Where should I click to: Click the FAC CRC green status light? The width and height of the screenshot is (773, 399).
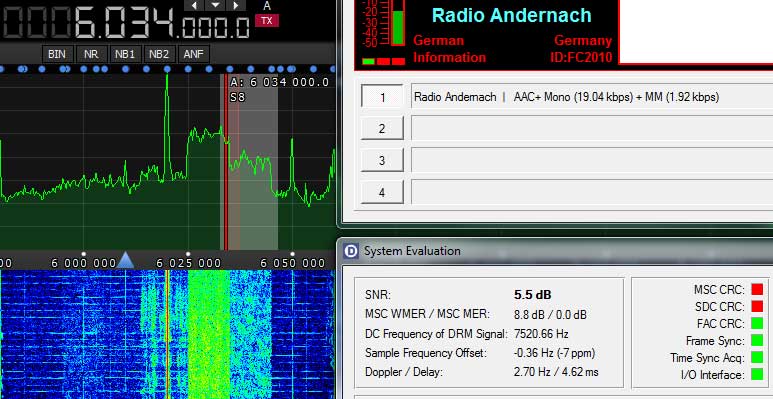(757, 324)
